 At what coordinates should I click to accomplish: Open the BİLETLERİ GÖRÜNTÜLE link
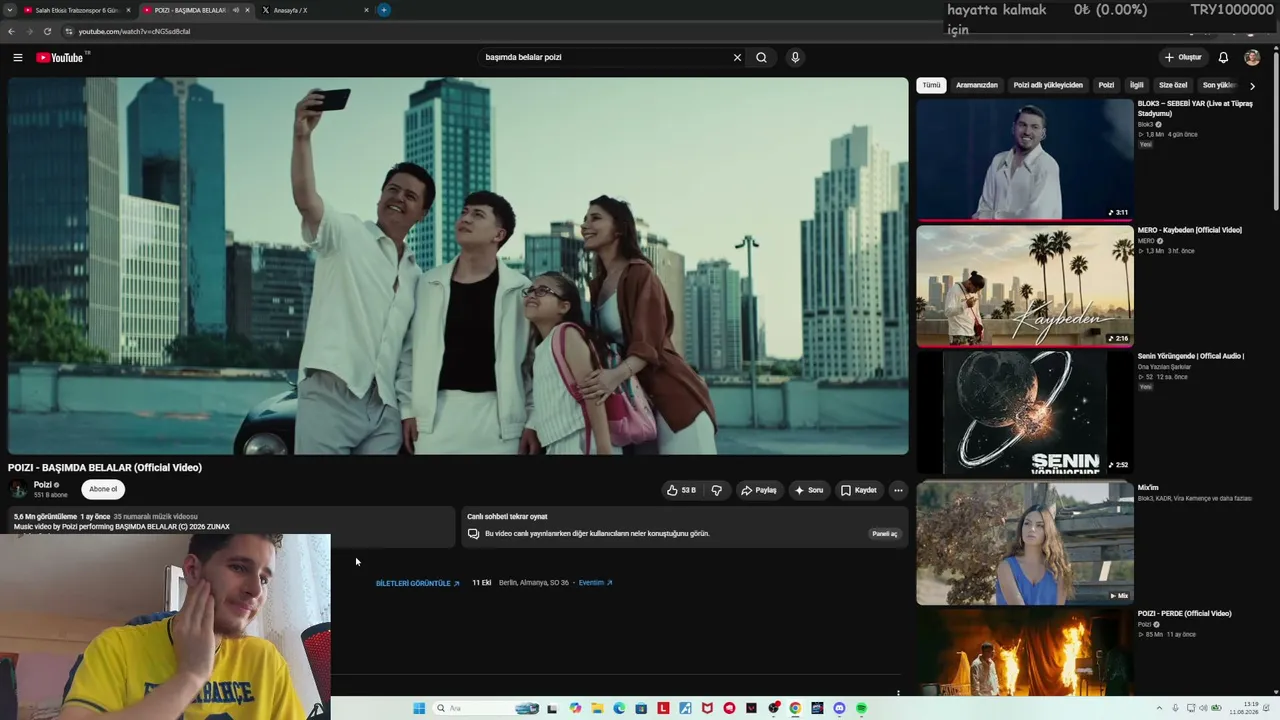[418, 583]
